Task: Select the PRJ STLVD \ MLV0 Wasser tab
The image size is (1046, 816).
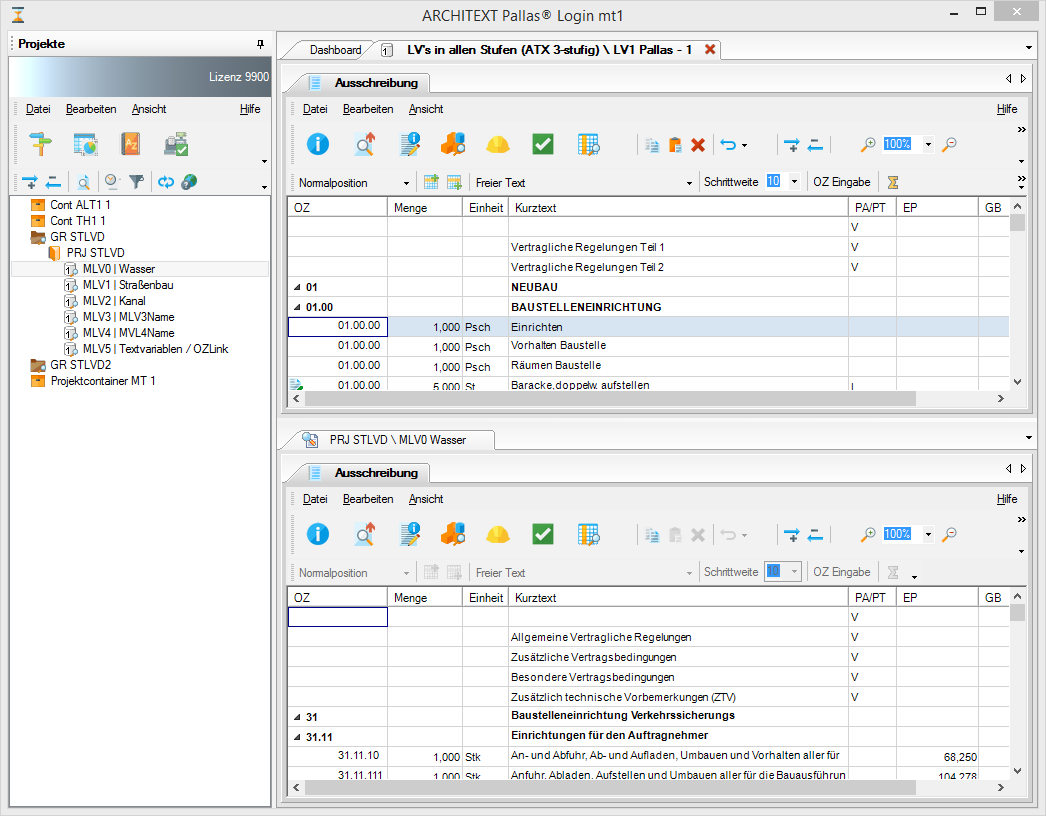Action: (x=398, y=440)
